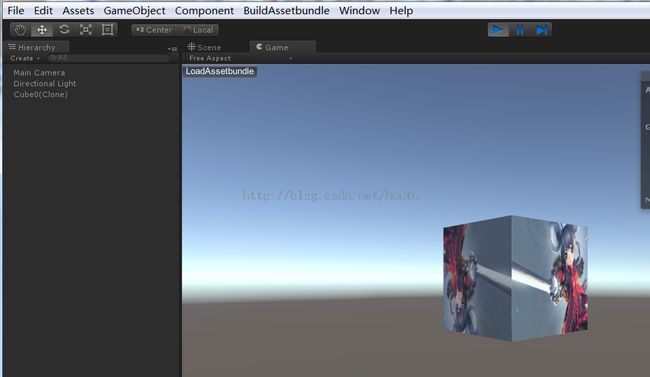The height and width of the screenshot is (377, 650).
Task: Switch to the Scene tab
Action: tap(204, 47)
